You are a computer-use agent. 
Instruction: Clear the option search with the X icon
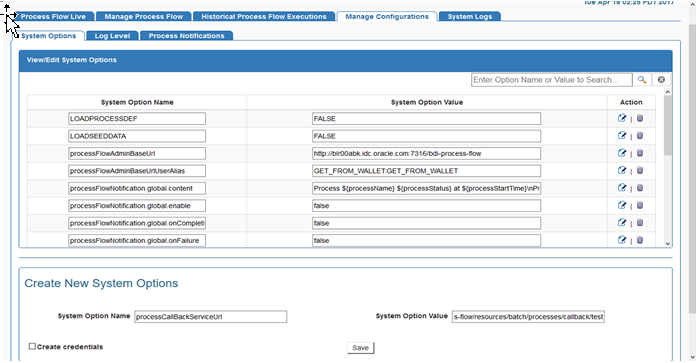(661, 79)
